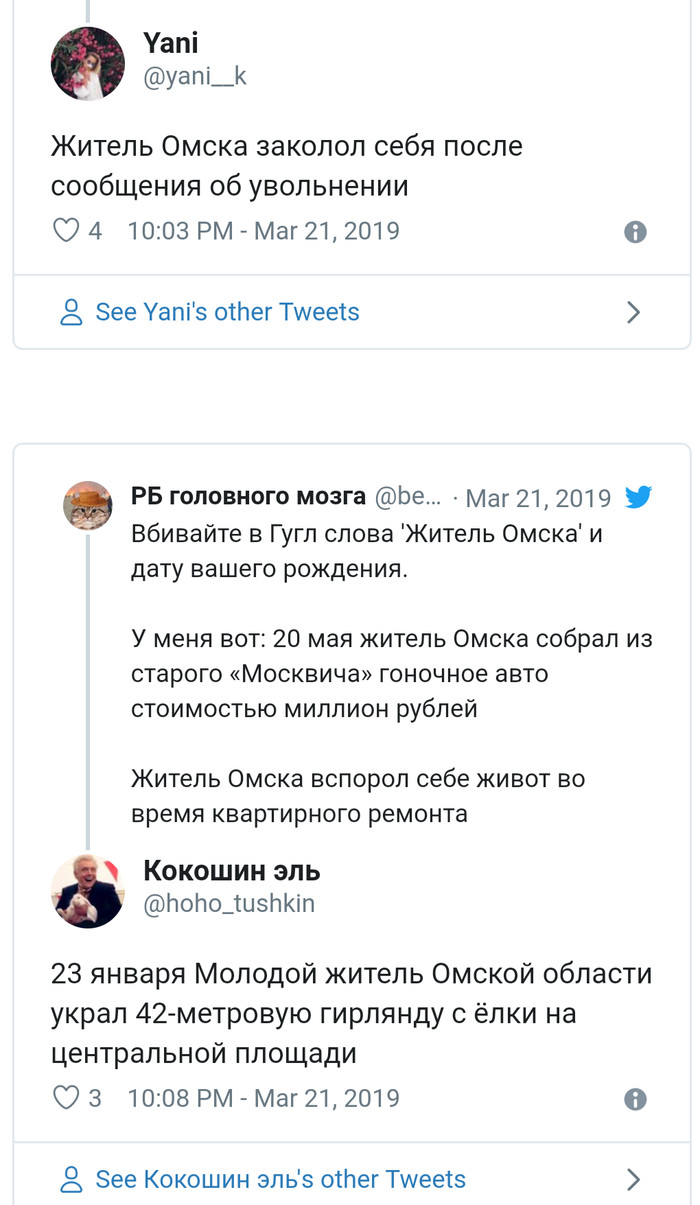Click the Кокошин эль display name
This screenshot has height=1205, width=700.
232,870
